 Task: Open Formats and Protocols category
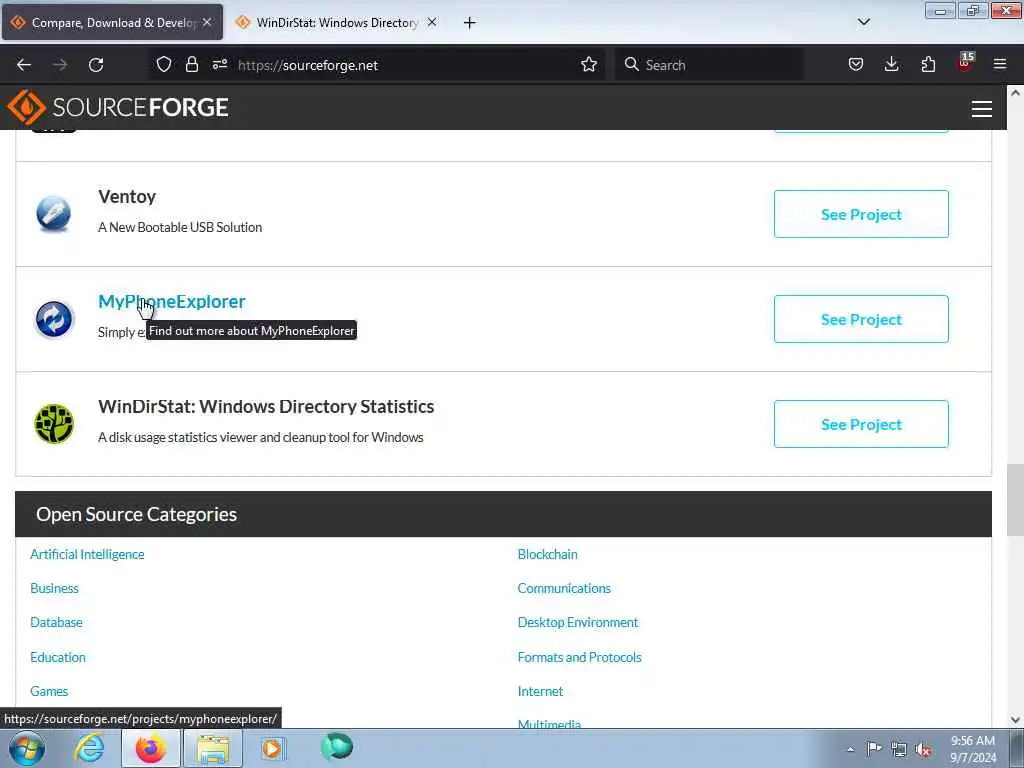click(x=579, y=658)
